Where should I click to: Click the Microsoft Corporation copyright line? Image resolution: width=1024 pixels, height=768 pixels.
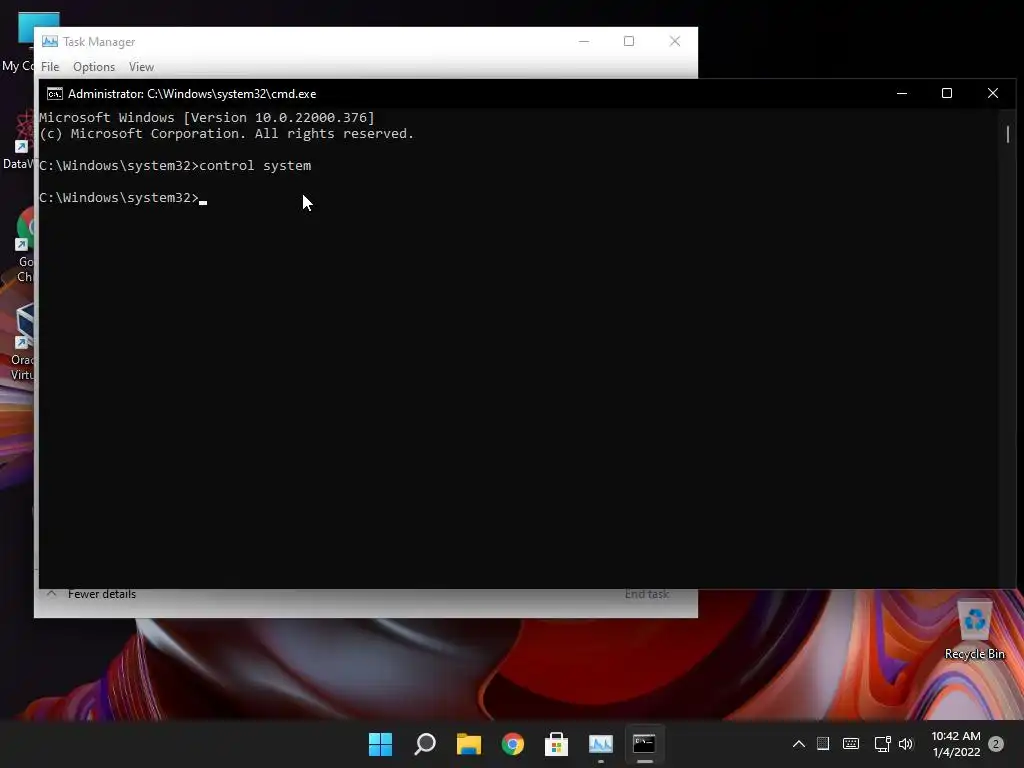click(227, 134)
